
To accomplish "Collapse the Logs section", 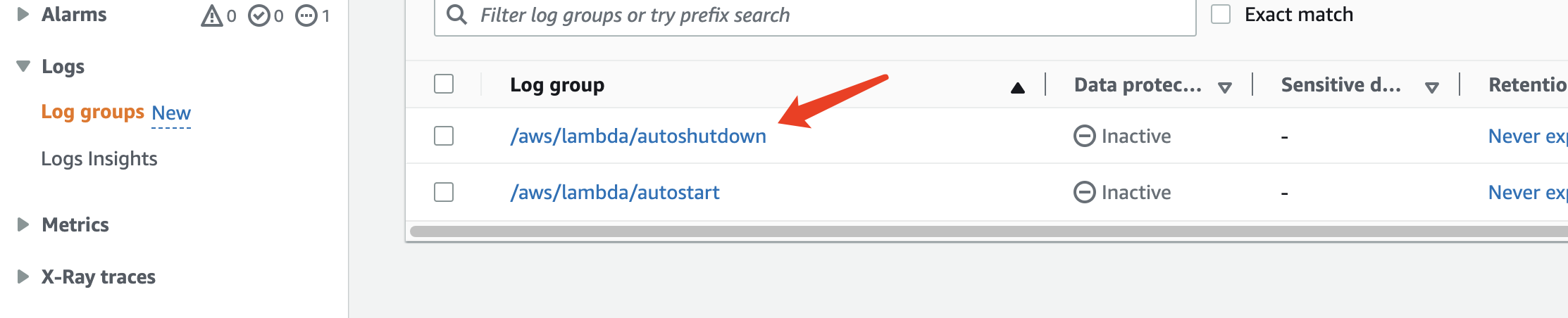I will click(x=23, y=66).
